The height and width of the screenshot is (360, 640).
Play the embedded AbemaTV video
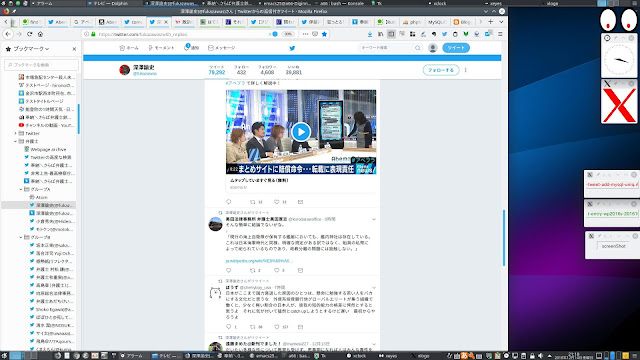click(301, 131)
